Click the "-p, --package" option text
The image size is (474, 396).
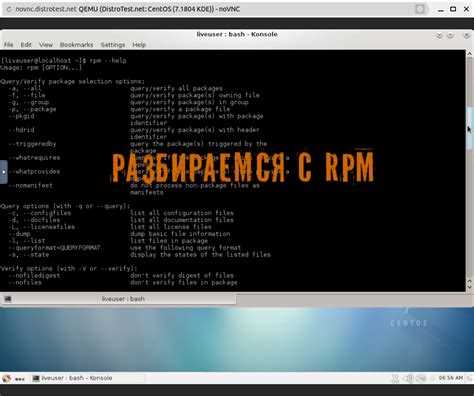[x=33, y=109]
